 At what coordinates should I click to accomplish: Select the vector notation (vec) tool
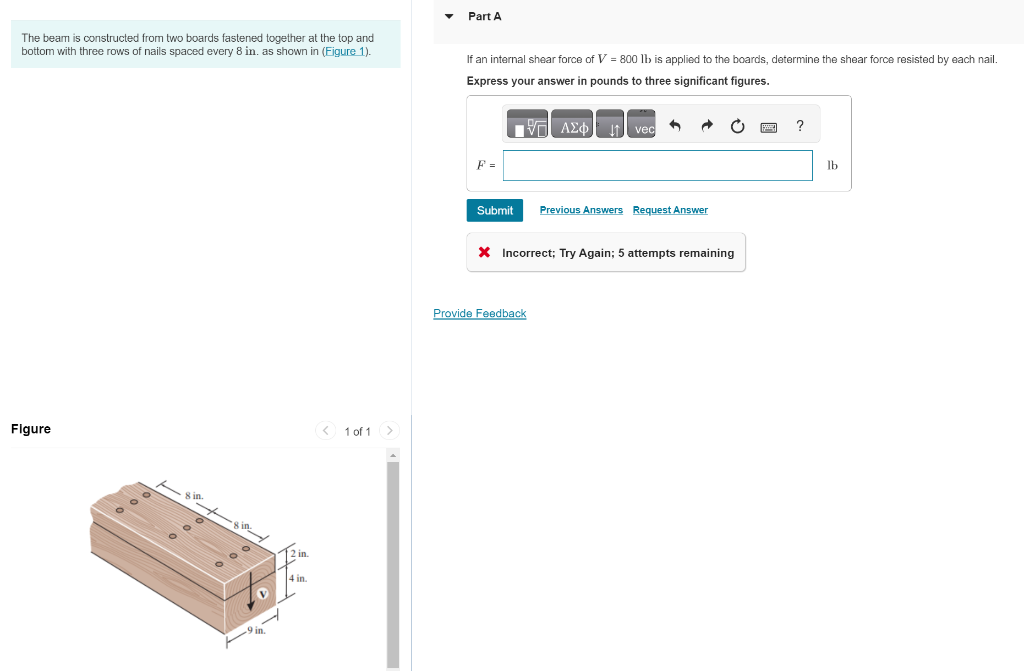pyautogui.click(x=641, y=126)
